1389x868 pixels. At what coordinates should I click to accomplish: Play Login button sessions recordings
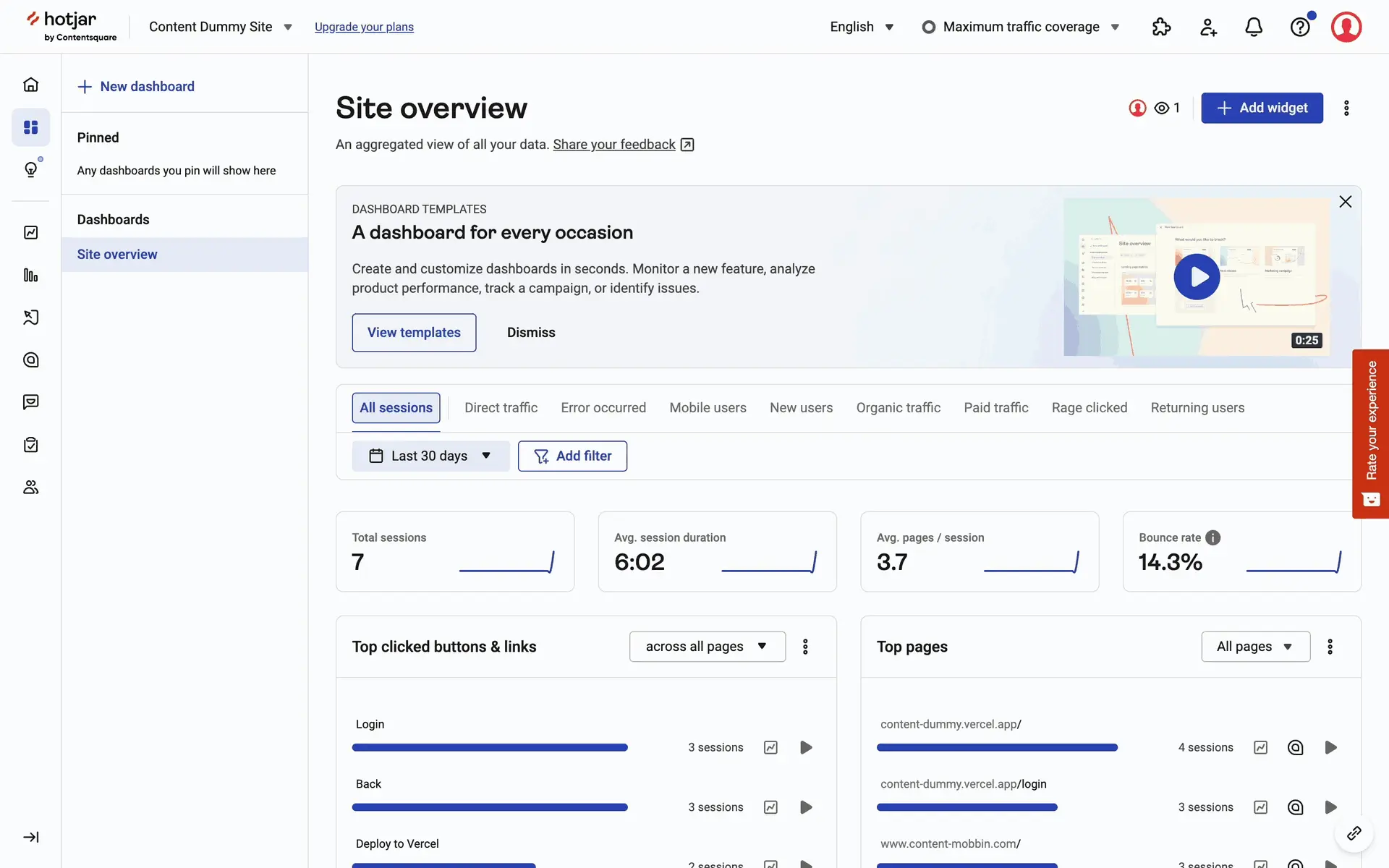pos(806,747)
